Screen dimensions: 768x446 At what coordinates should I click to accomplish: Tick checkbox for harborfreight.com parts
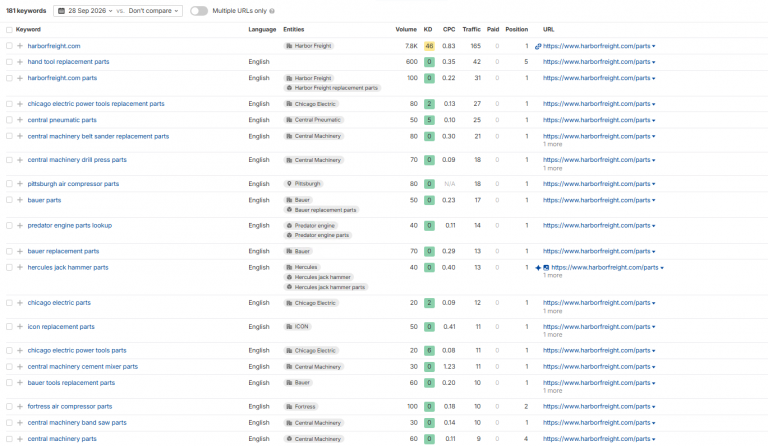tap(9, 78)
